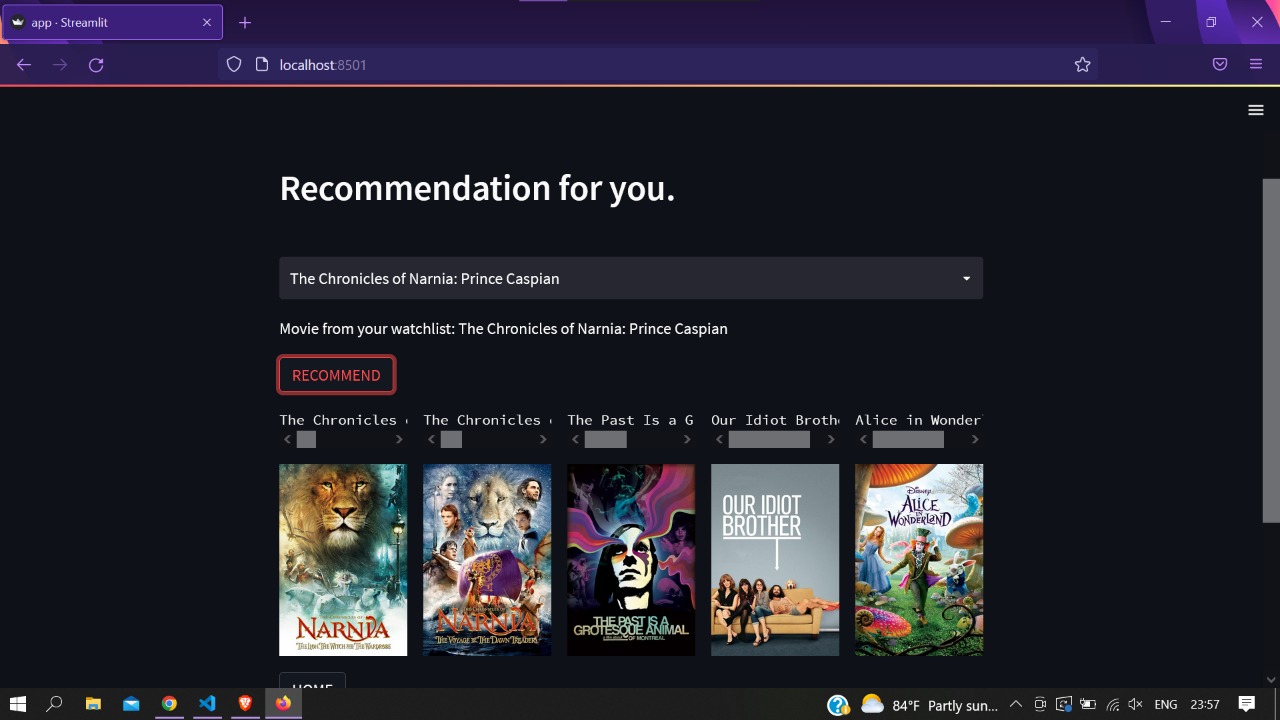Switch the ENG input language
The image size is (1280, 720).
coord(1166,705)
